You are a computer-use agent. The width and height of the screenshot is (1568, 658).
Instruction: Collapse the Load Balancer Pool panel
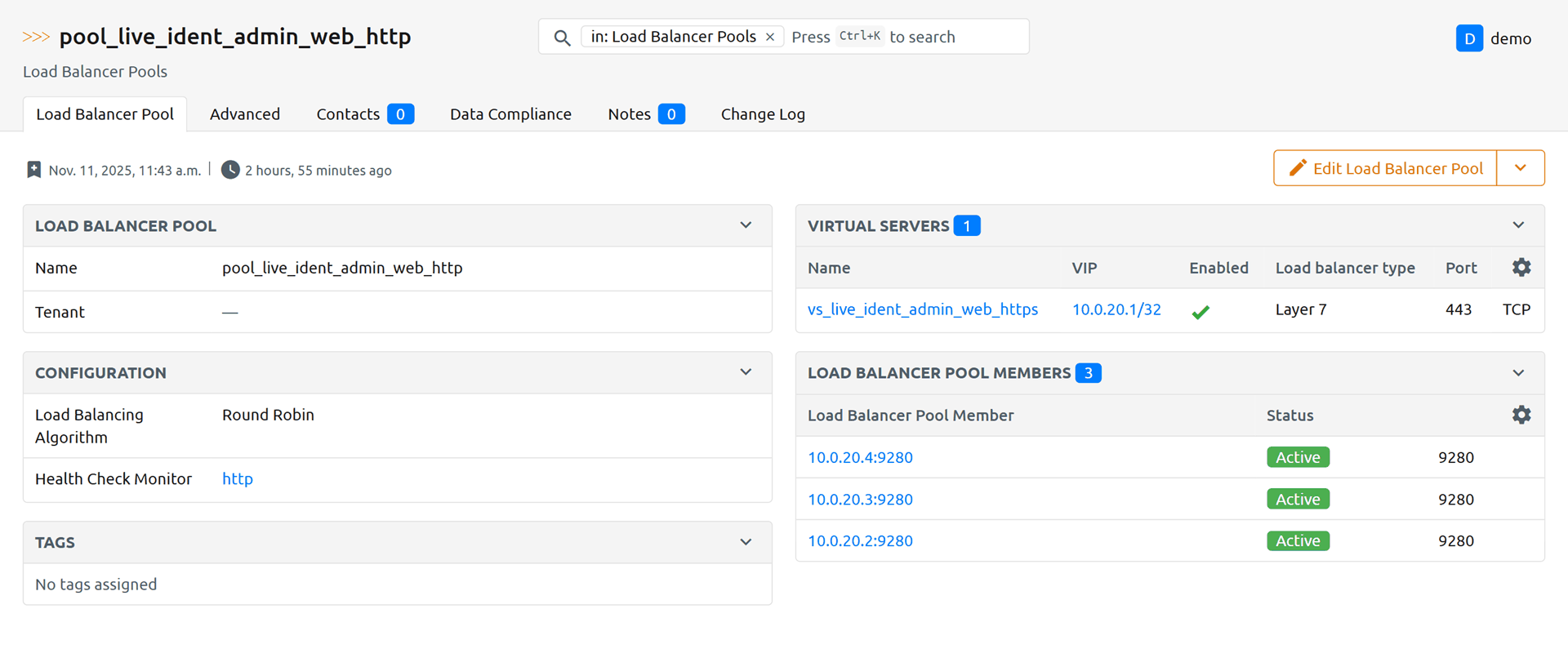tap(746, 225)
